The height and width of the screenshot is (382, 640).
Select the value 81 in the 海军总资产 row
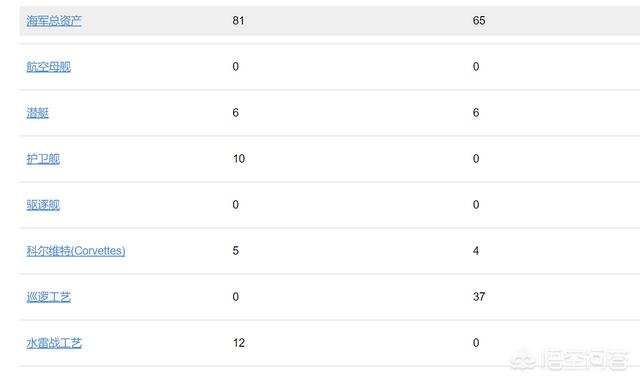238,20
